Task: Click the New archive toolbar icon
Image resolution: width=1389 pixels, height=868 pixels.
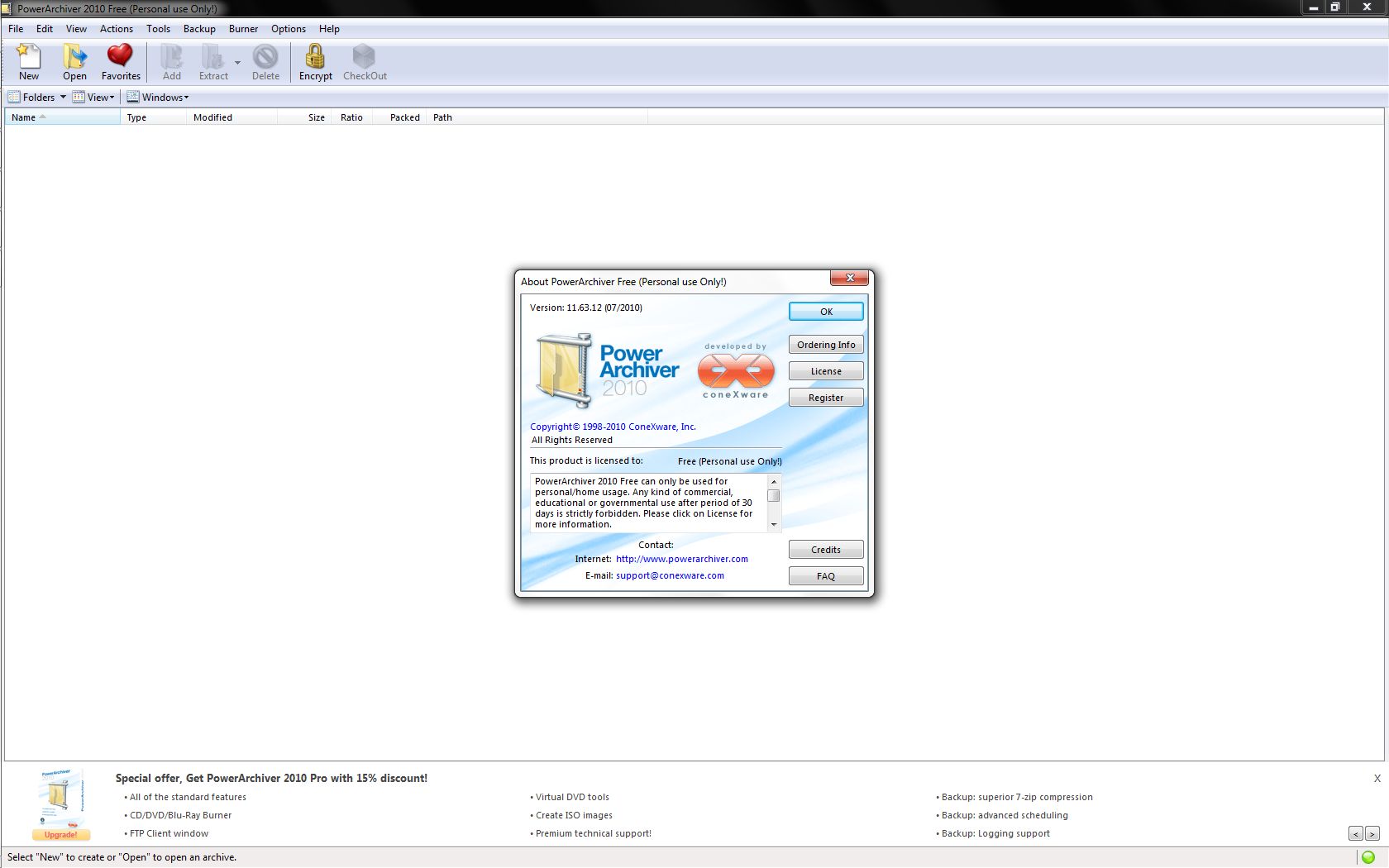Action: (29, 62)
